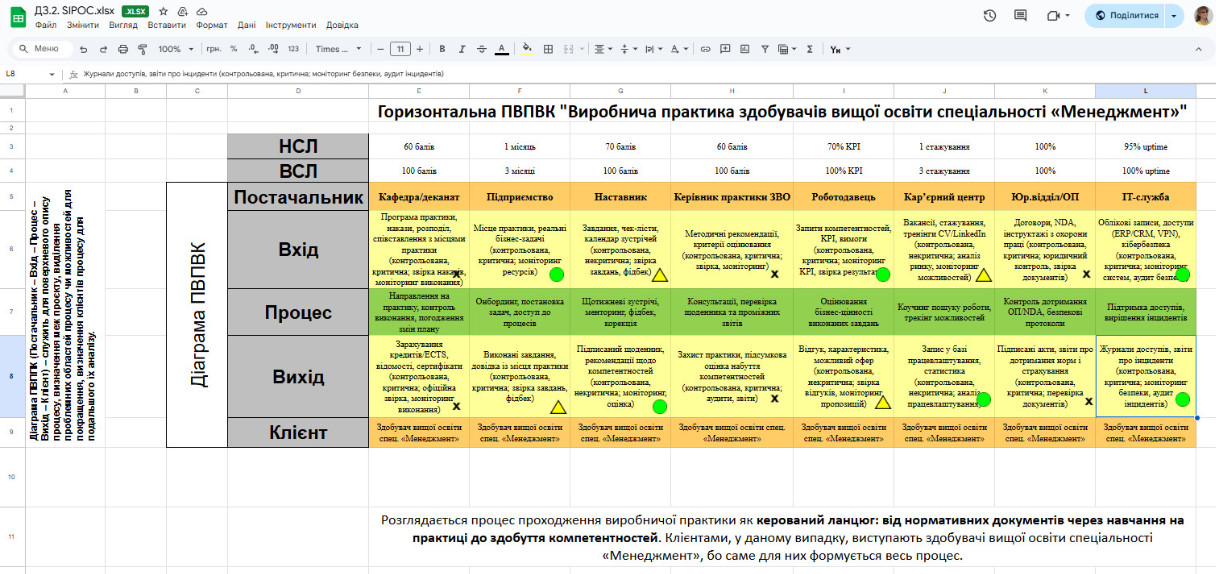Click the font size input field
The image size is (1216, 574).
click(x=400, y=48)
